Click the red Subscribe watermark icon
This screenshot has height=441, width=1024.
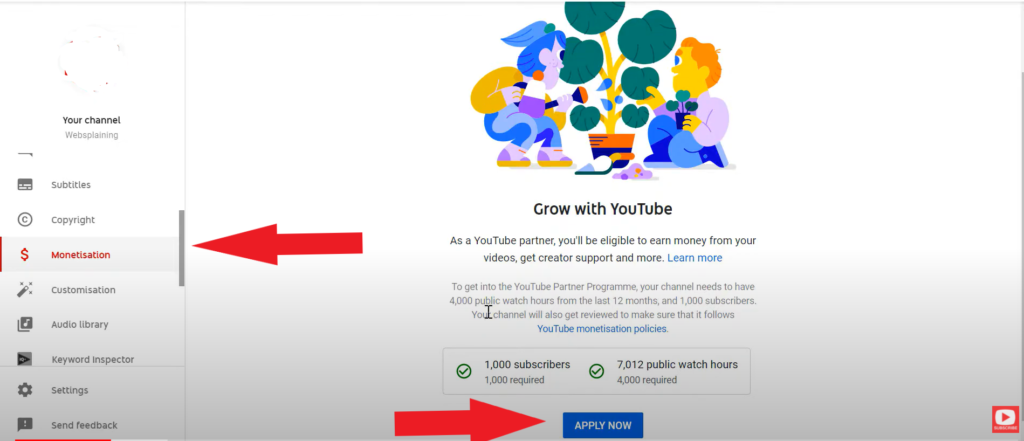click(x=1005, y=419)
